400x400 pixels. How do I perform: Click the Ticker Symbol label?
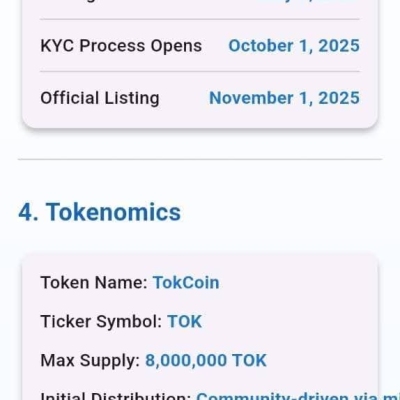[101, 322]
